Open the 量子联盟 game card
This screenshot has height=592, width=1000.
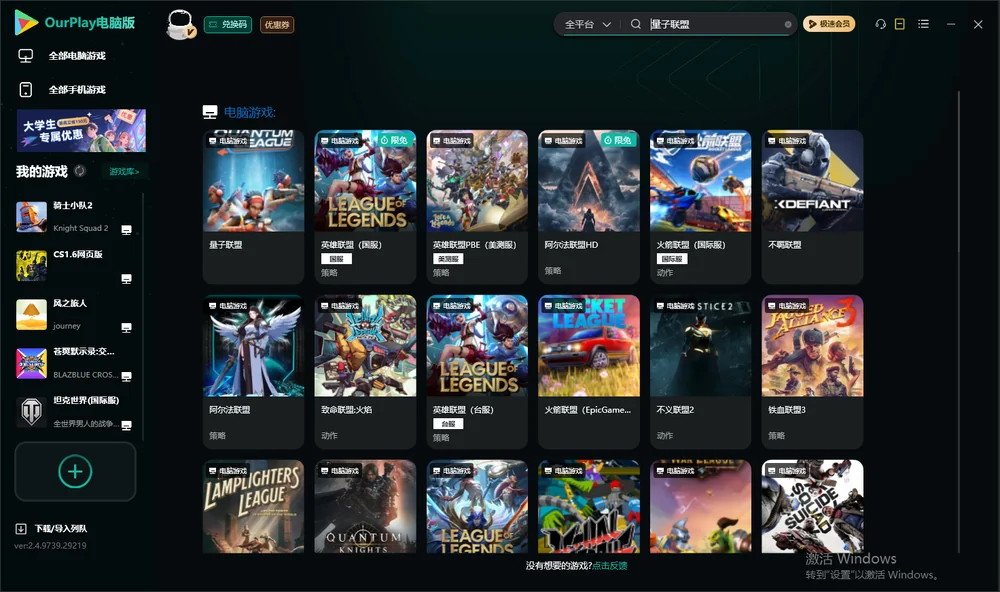coord(253,207)
